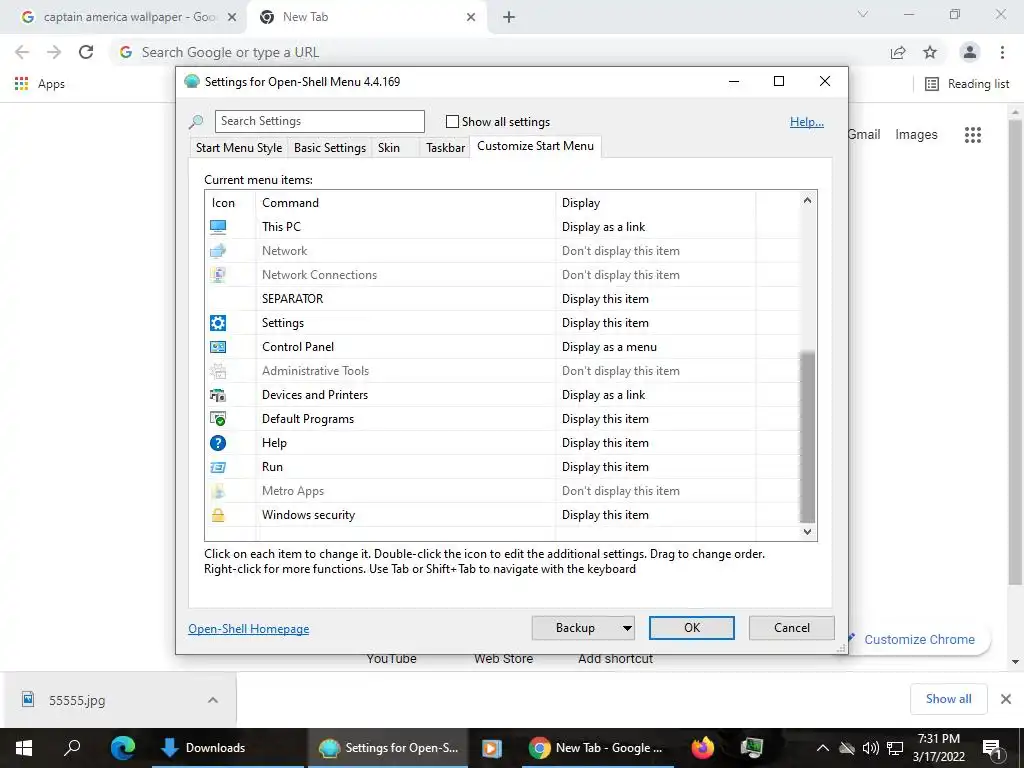Open Windows Start button
Viewport: 1024px width, 768px height.
tap(24, 748)
